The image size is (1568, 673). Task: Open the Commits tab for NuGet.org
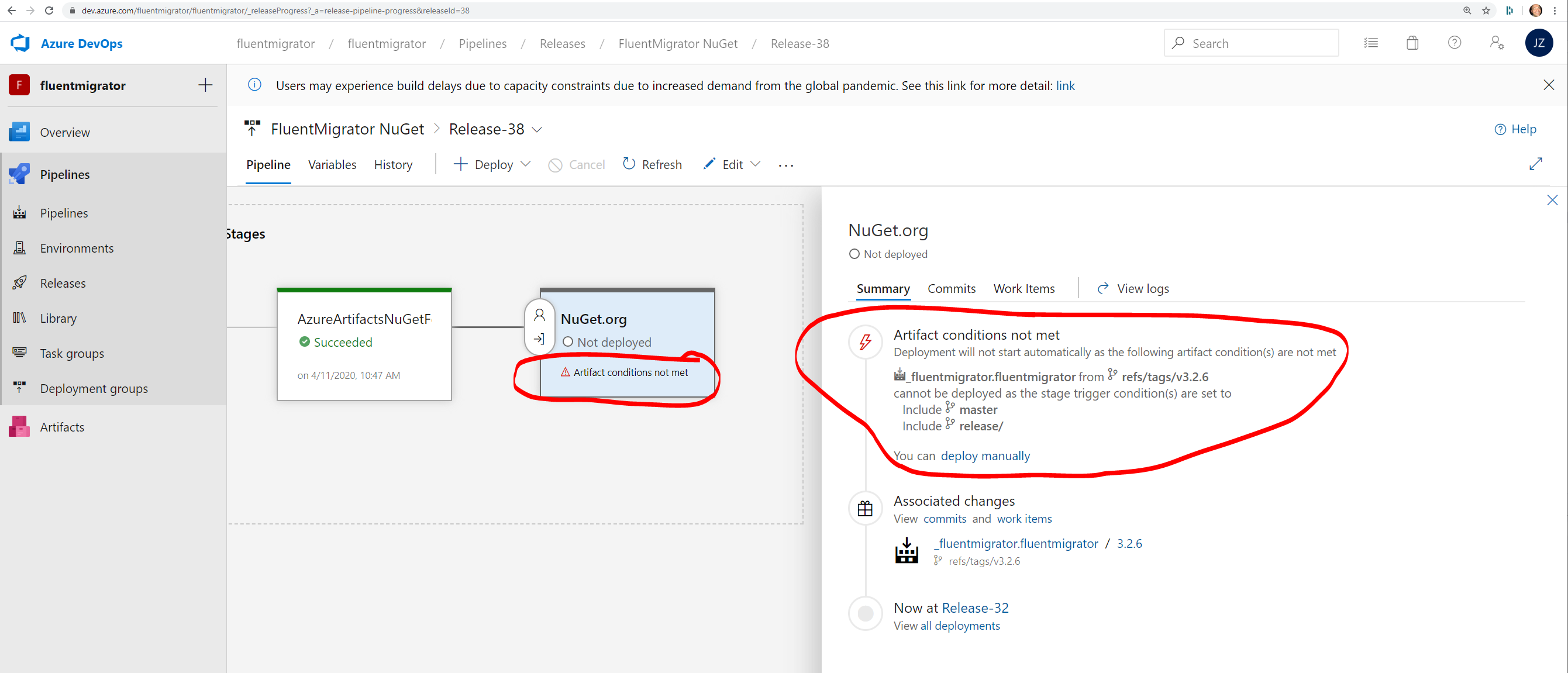point(952,288)
